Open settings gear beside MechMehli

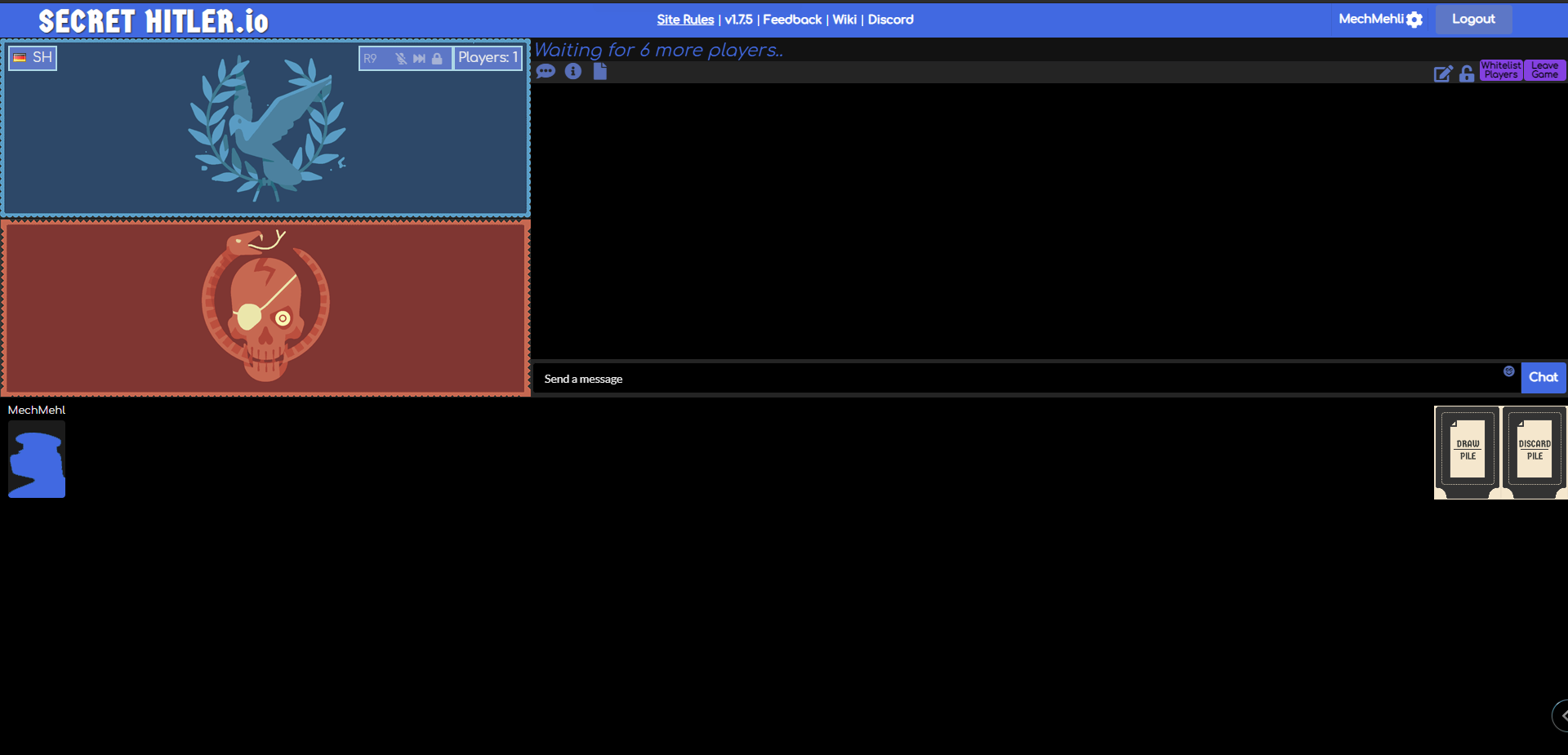(x=1414, y=20)
